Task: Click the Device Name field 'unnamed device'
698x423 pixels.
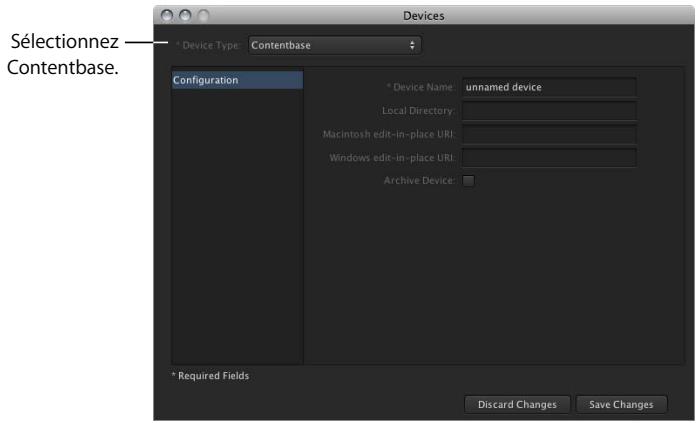Action: (x=549, y=87)
